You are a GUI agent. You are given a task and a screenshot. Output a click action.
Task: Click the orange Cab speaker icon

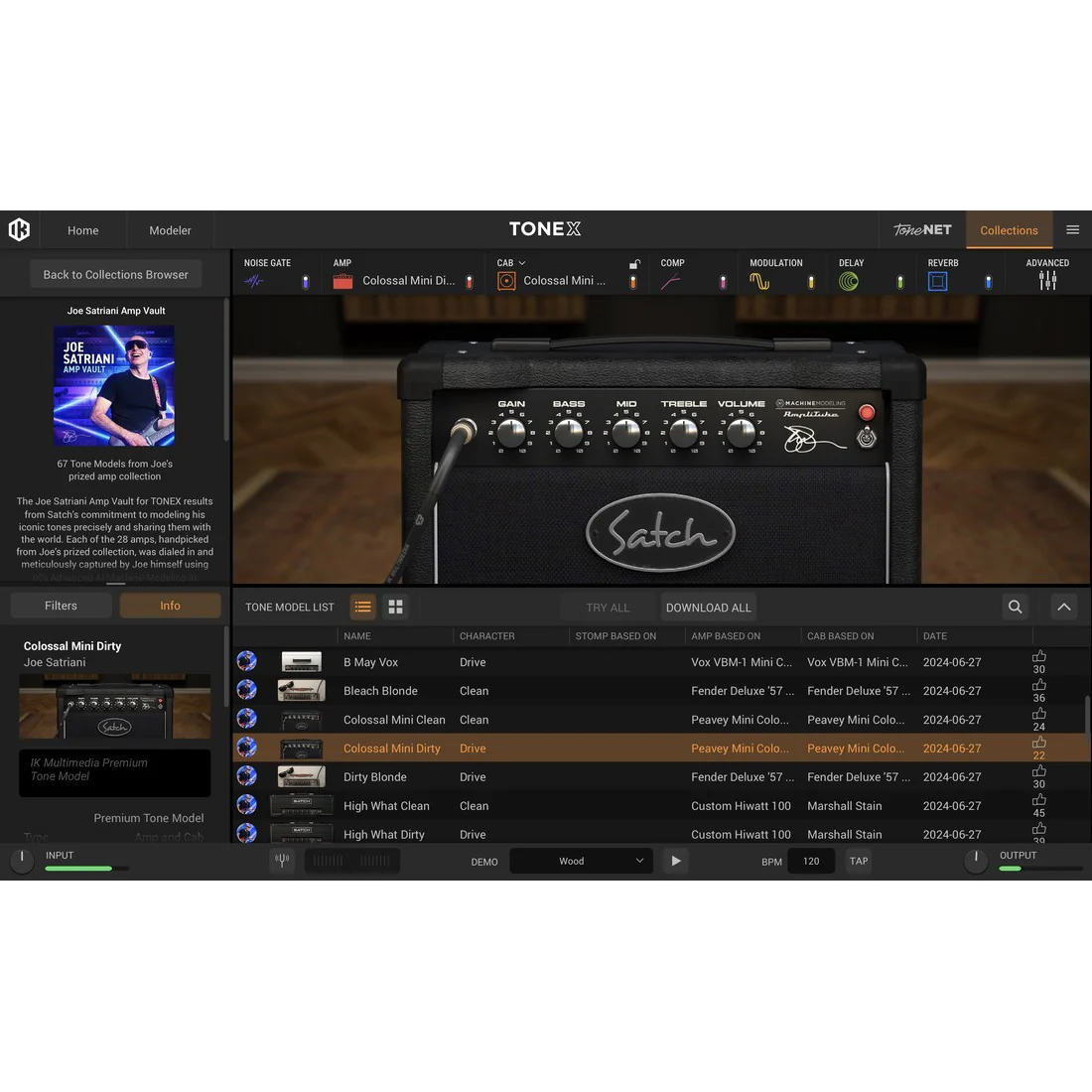pos(506,281)
